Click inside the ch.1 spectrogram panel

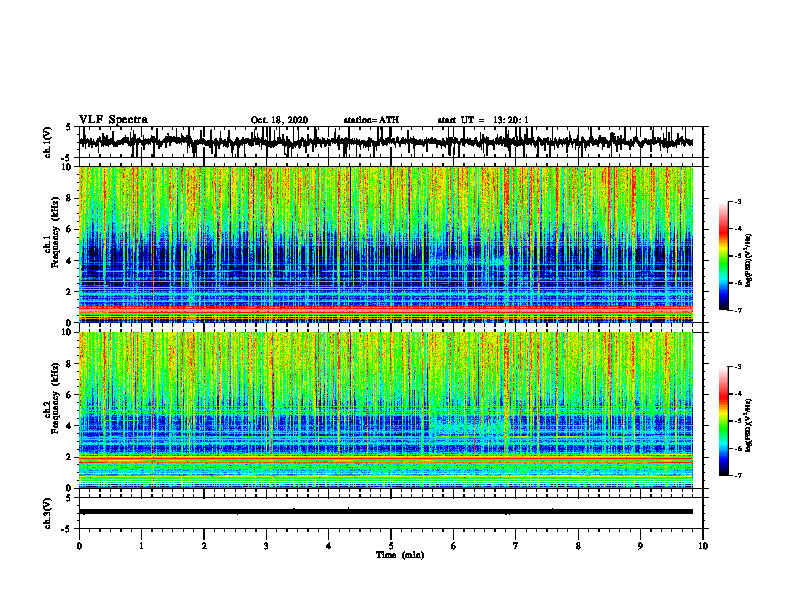(386, 244)
